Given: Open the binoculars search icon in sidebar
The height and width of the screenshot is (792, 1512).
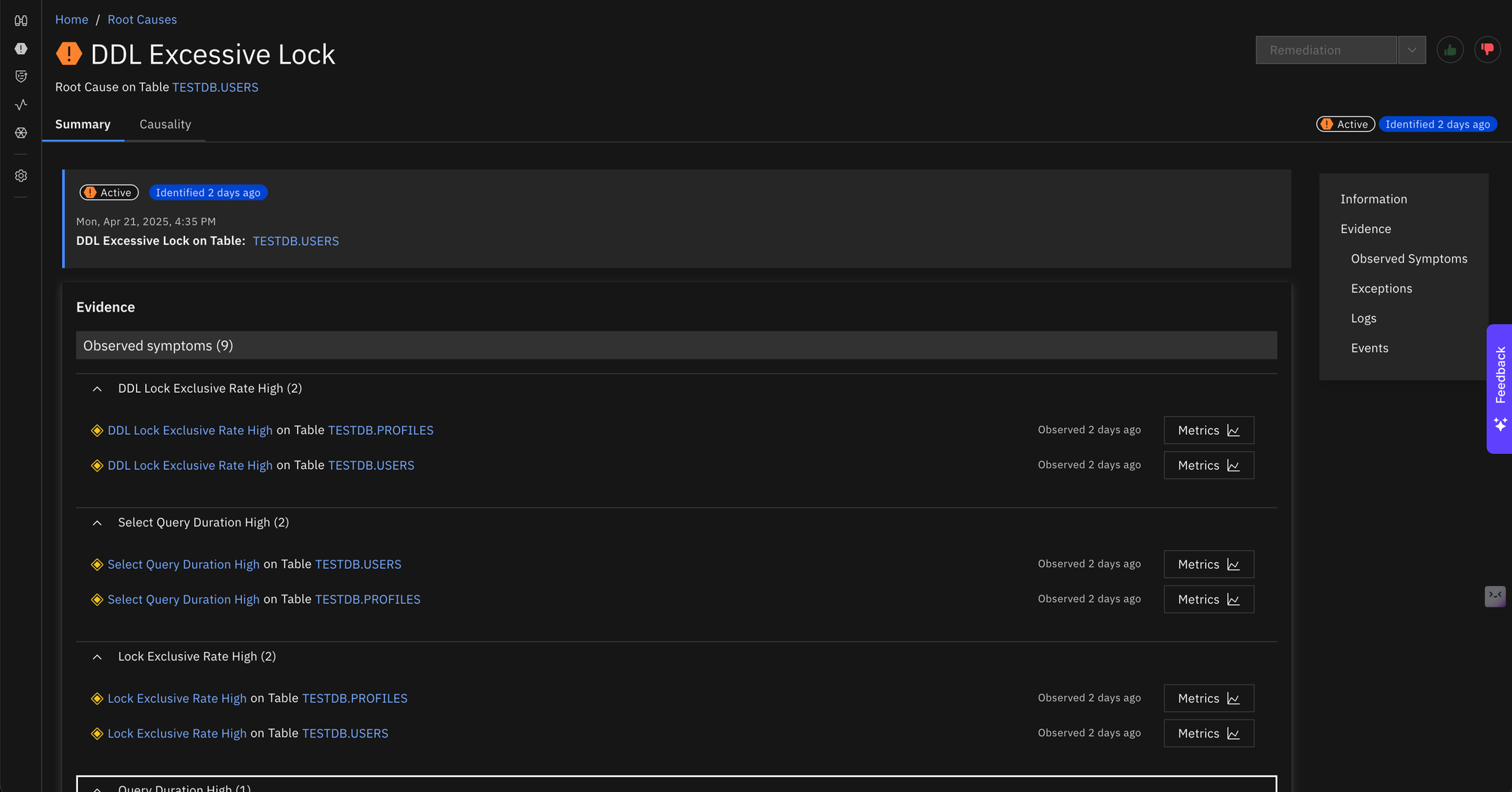Looking at the screenshot, I should (x=21, y=20).
